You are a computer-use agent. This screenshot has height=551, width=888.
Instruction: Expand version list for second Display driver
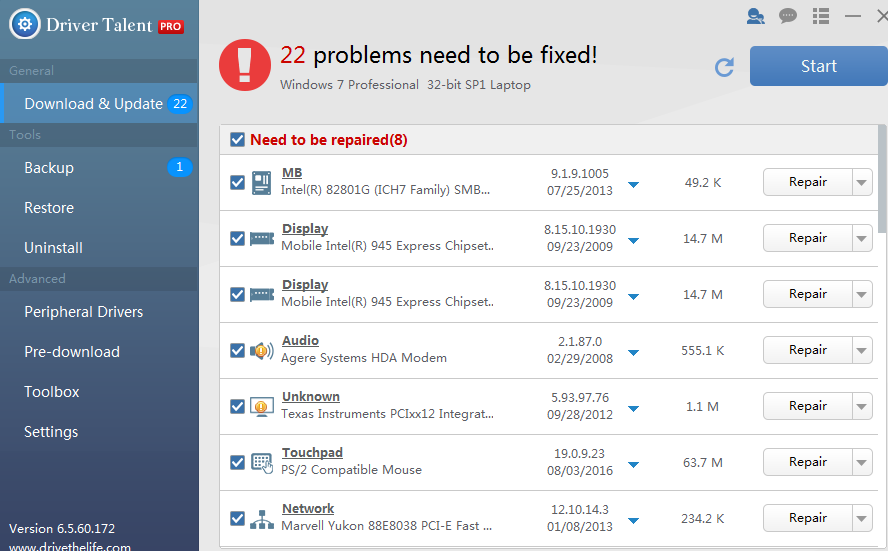(x=634, y=297)
